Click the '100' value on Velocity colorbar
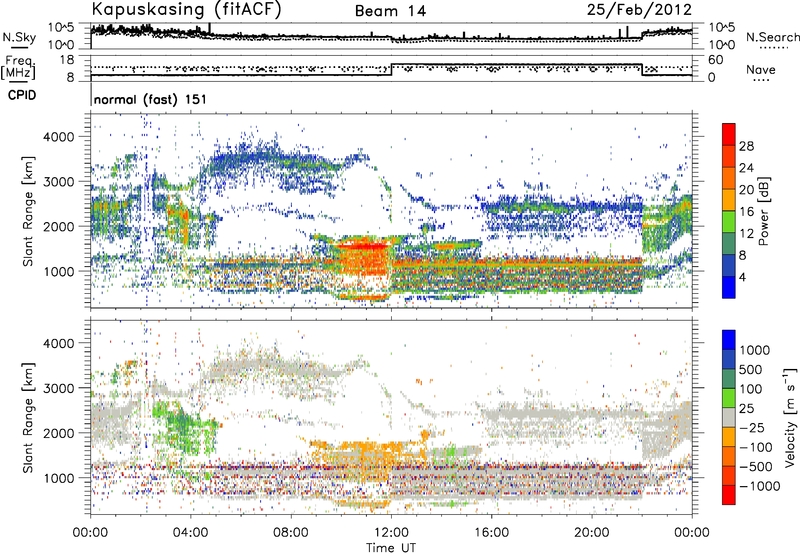800x554 pixels. coord(751,389)
